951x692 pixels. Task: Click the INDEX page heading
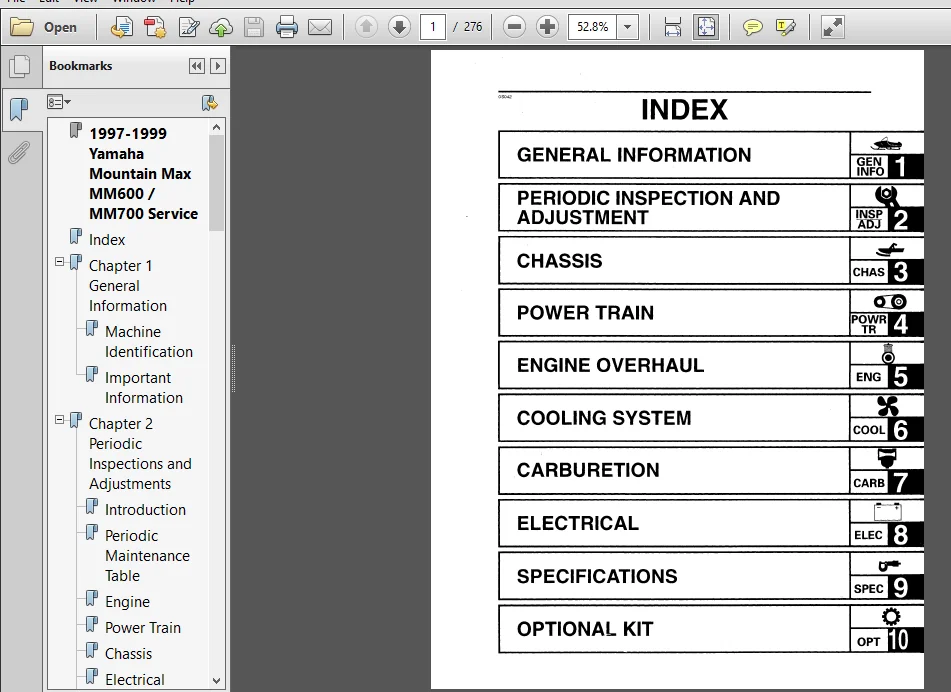(684, 110)
